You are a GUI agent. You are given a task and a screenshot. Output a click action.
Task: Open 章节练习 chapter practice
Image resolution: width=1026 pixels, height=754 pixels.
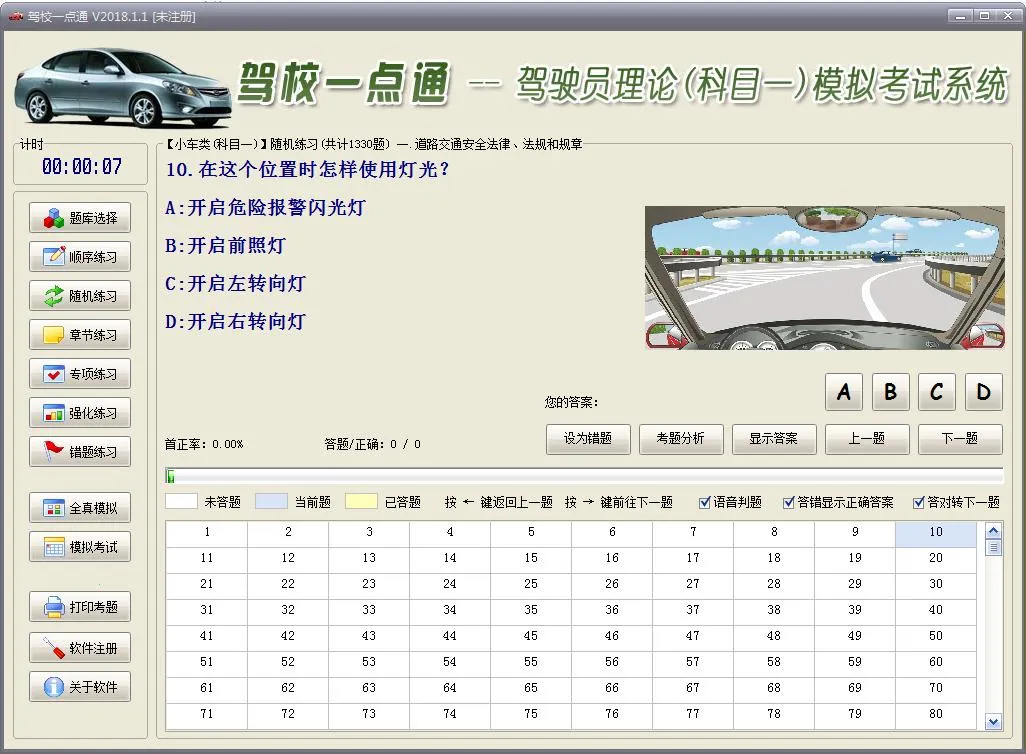(80, 335)
